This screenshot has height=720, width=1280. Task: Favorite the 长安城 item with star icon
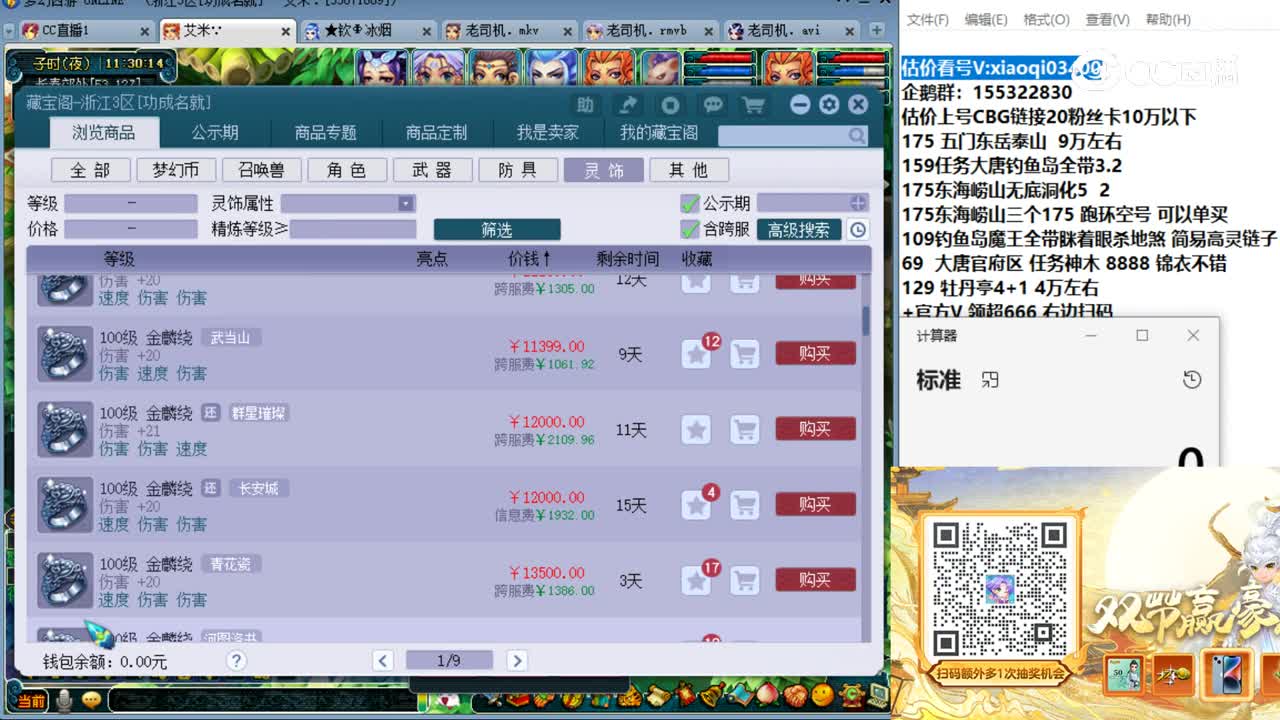click(697, 505)
